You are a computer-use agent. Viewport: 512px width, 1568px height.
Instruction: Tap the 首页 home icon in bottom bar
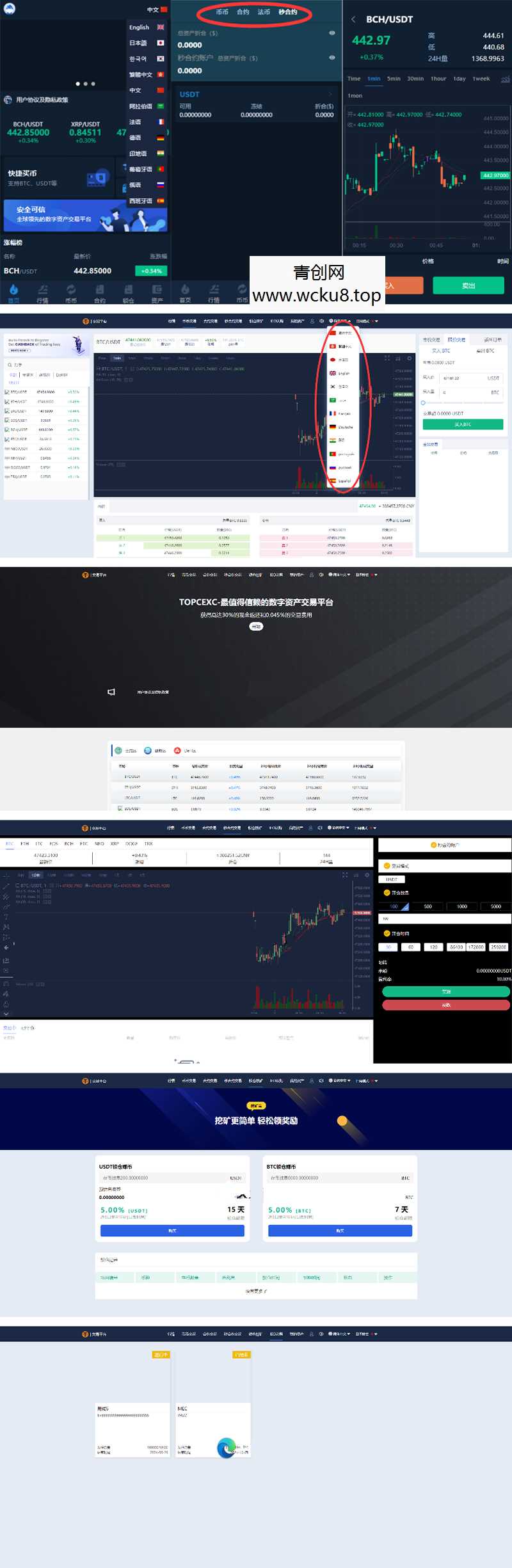click(x=13, y=294)
